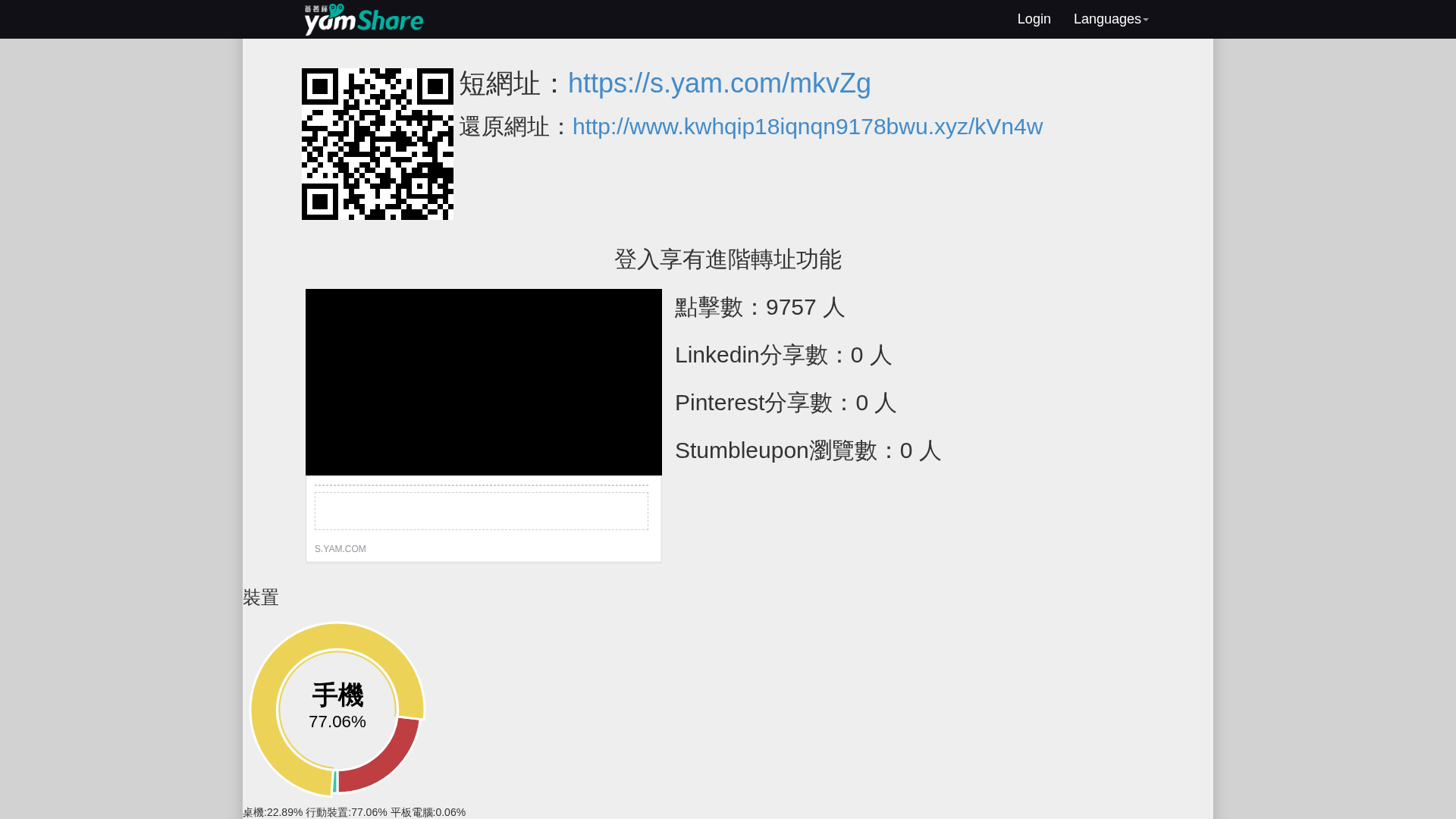Viewport: 1456px width, 819px height.
Task: Click the Pinterest share count text
Action: pos(785,403)
